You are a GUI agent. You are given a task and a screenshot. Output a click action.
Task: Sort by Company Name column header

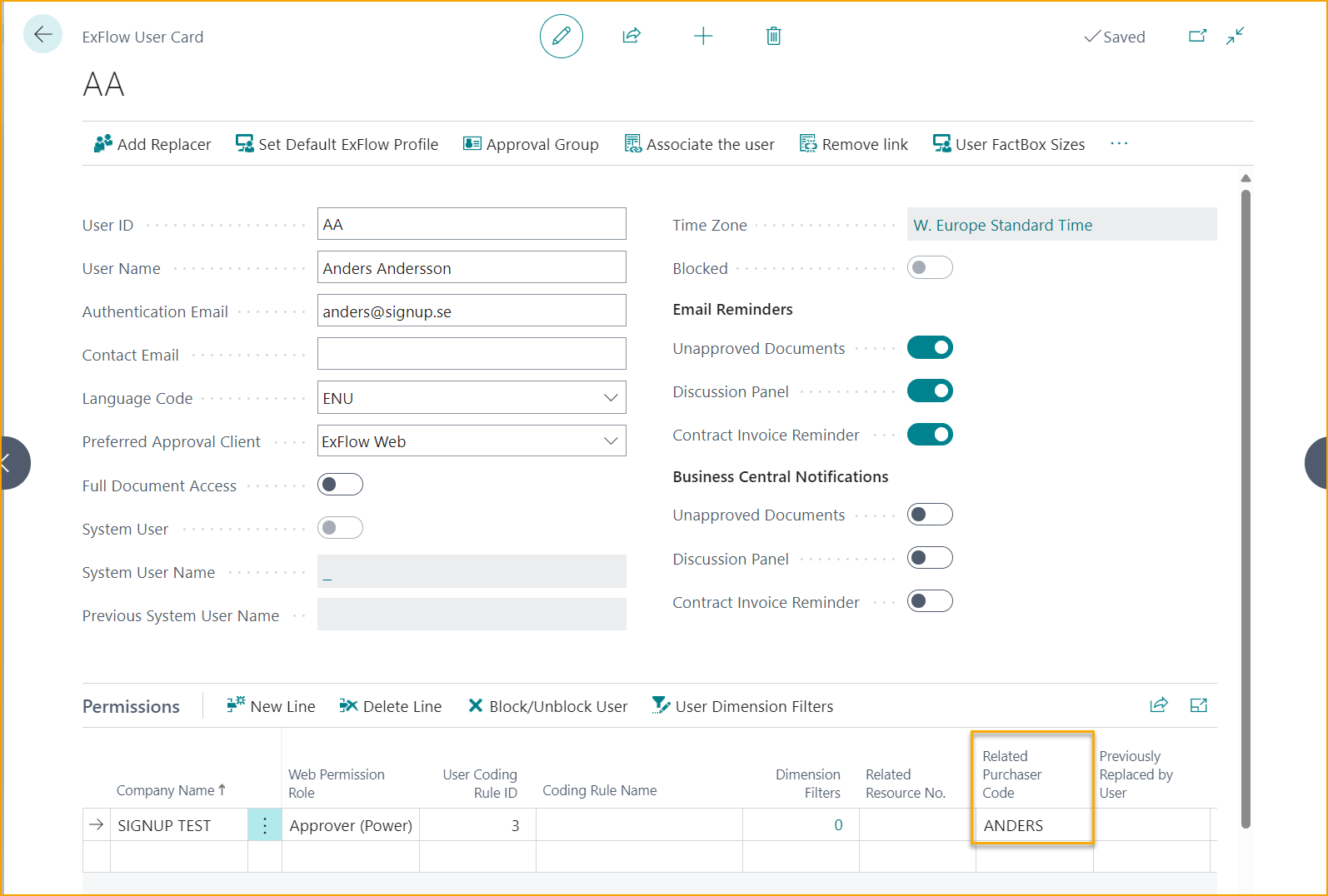[x=171, y=790]
